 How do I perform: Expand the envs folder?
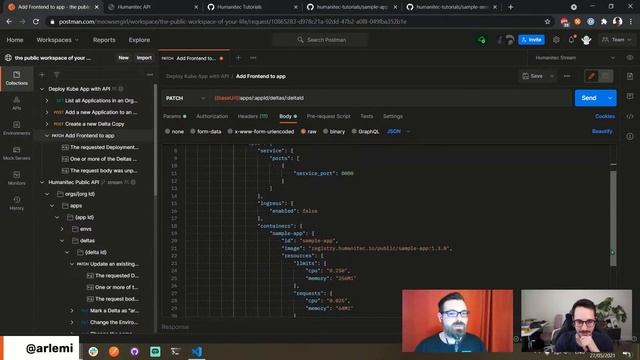[x=62, y=229]
